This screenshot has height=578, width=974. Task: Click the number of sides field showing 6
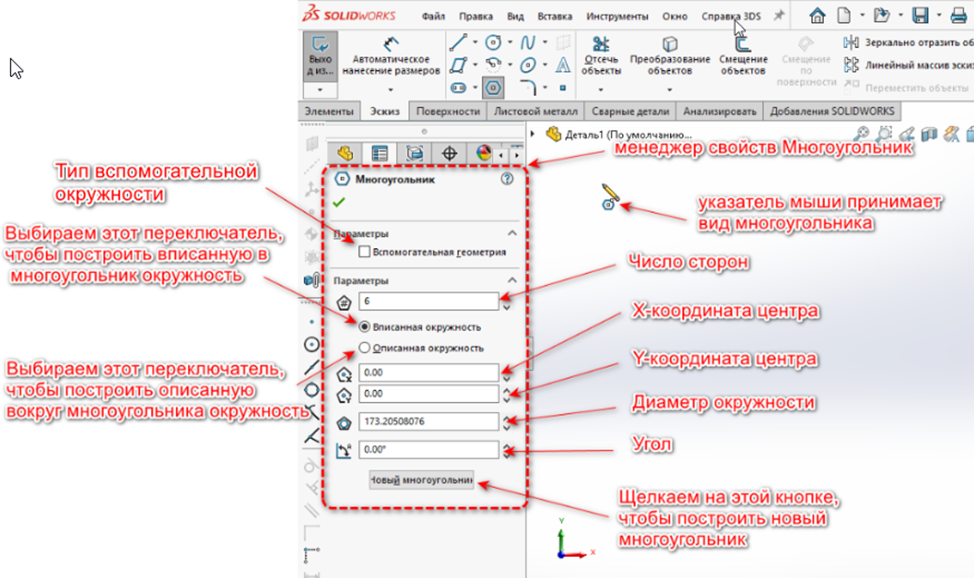(428, 301)
